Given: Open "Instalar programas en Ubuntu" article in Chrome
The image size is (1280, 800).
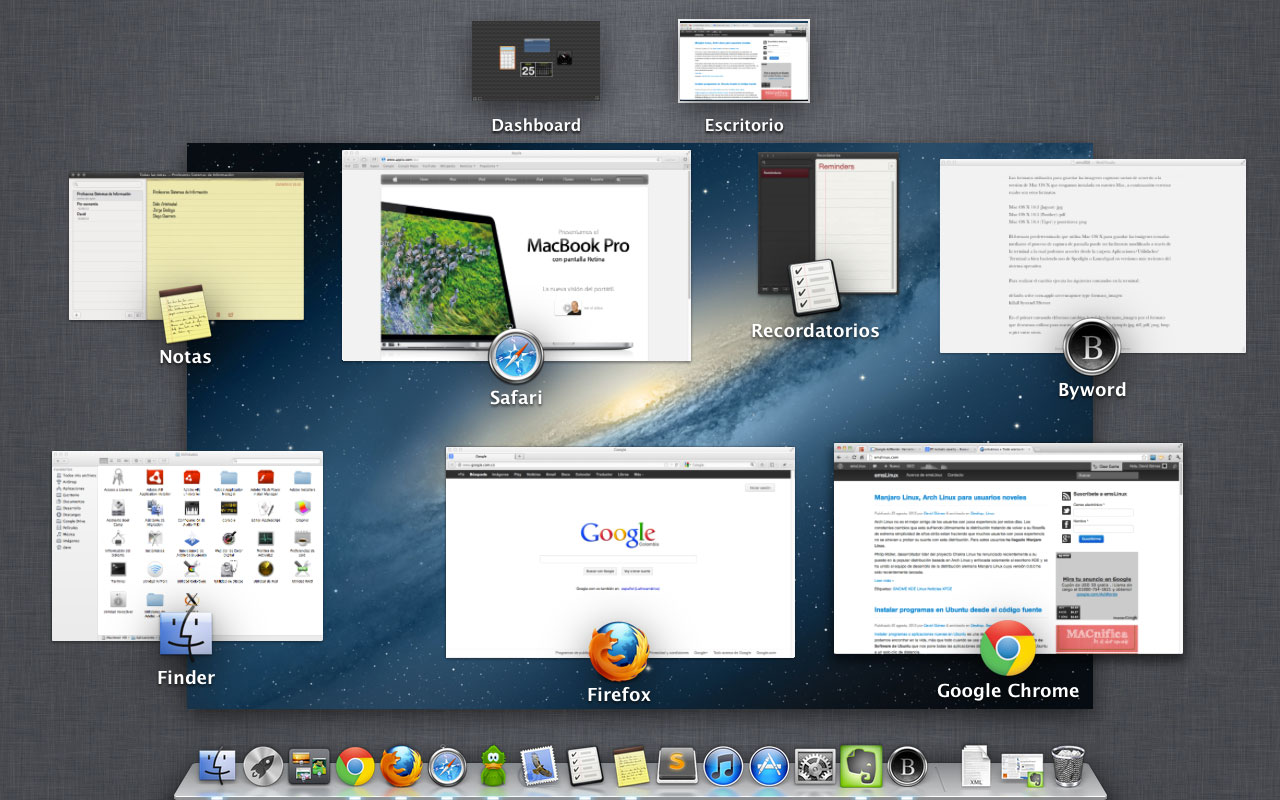Looking at the screenshot, I should click(958, 609).
